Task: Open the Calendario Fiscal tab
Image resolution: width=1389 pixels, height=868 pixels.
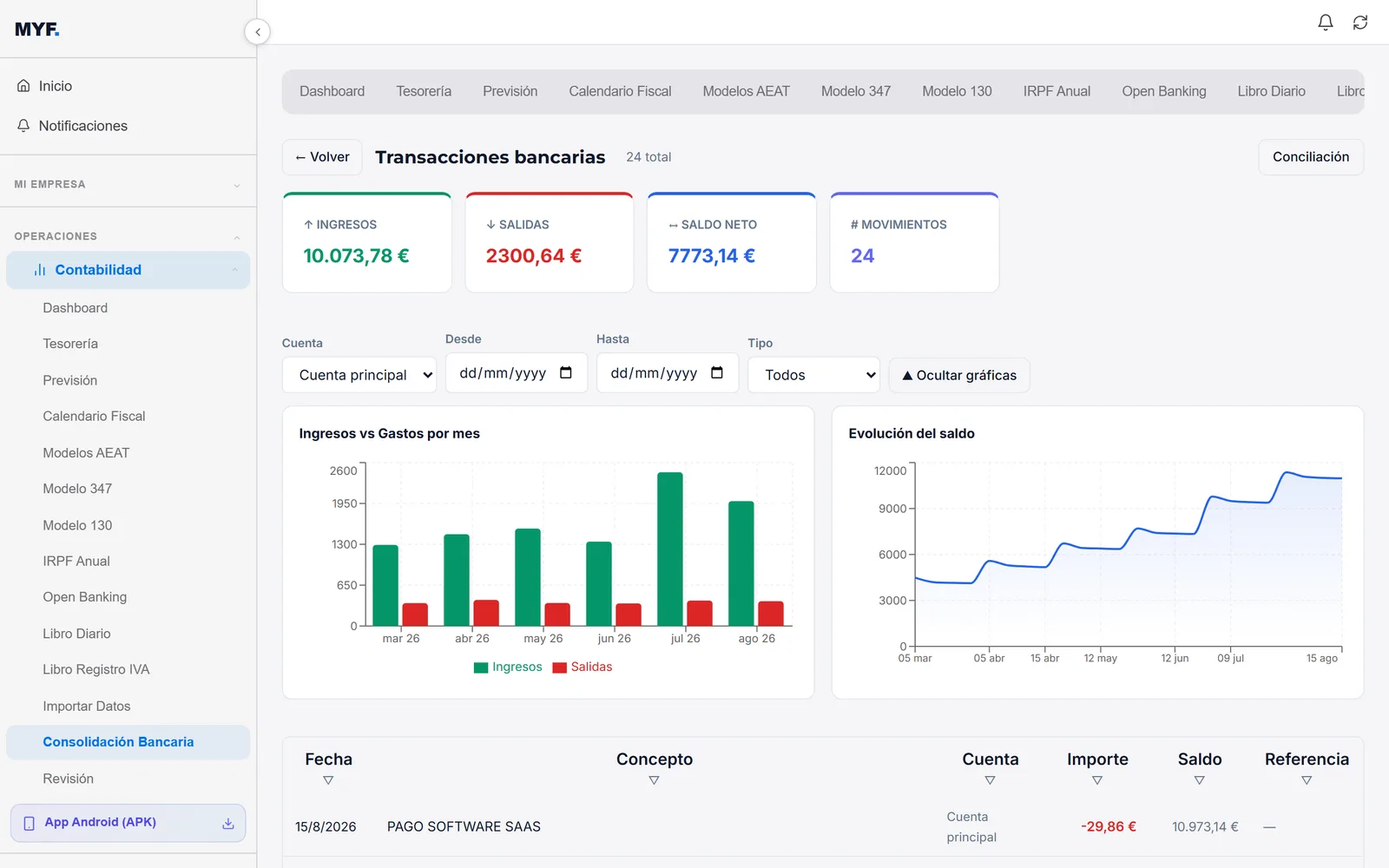Action: pos(620,91)
